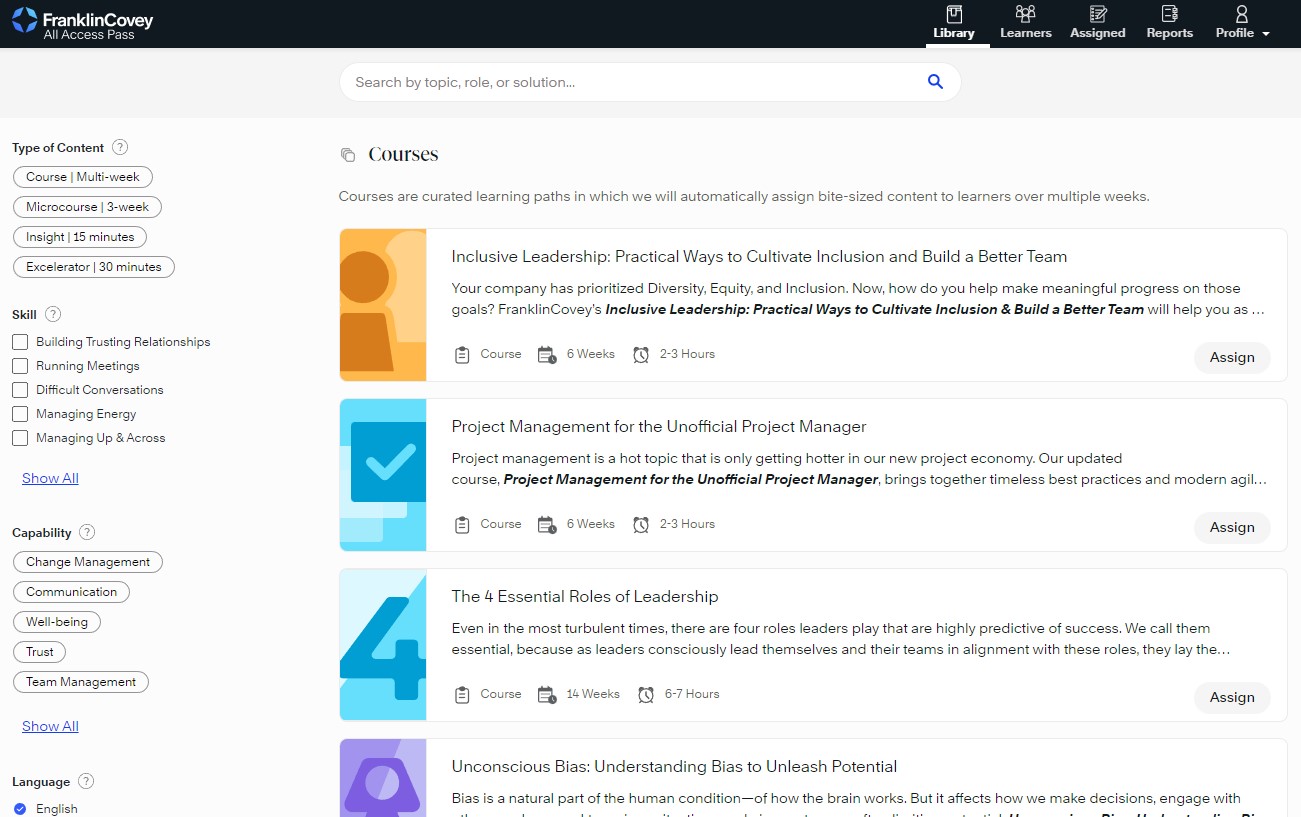
Task: Filter by Insight | 15 minutes
Action: (x=80, y=237)
